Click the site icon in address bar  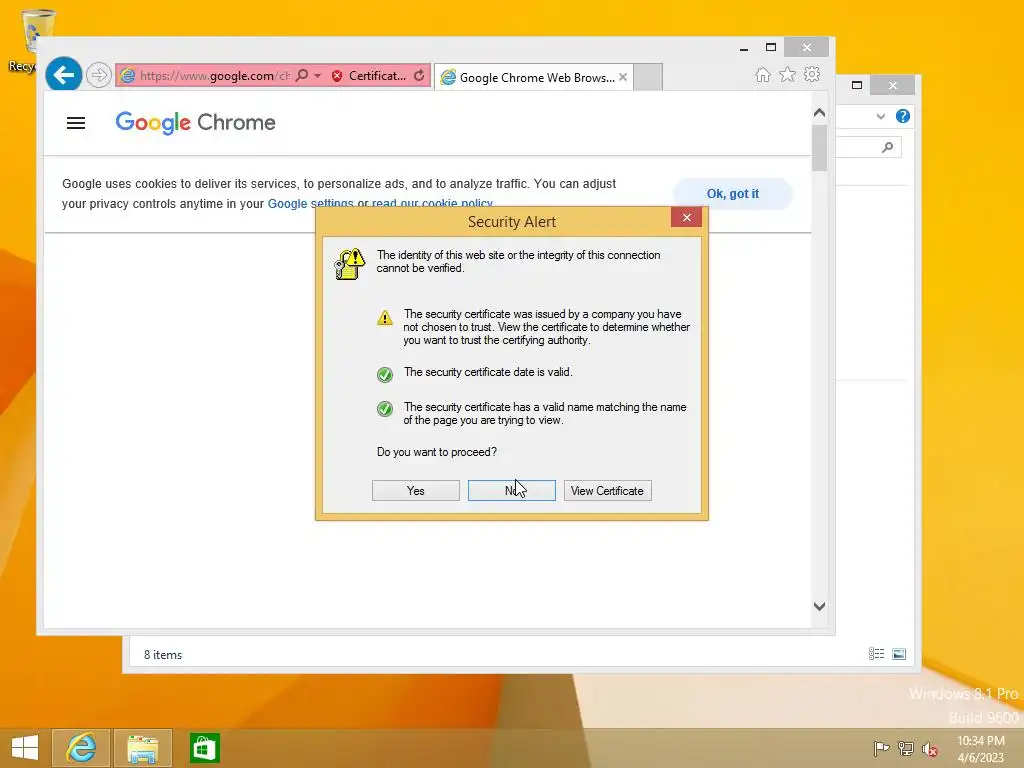(x=127, y=76)
